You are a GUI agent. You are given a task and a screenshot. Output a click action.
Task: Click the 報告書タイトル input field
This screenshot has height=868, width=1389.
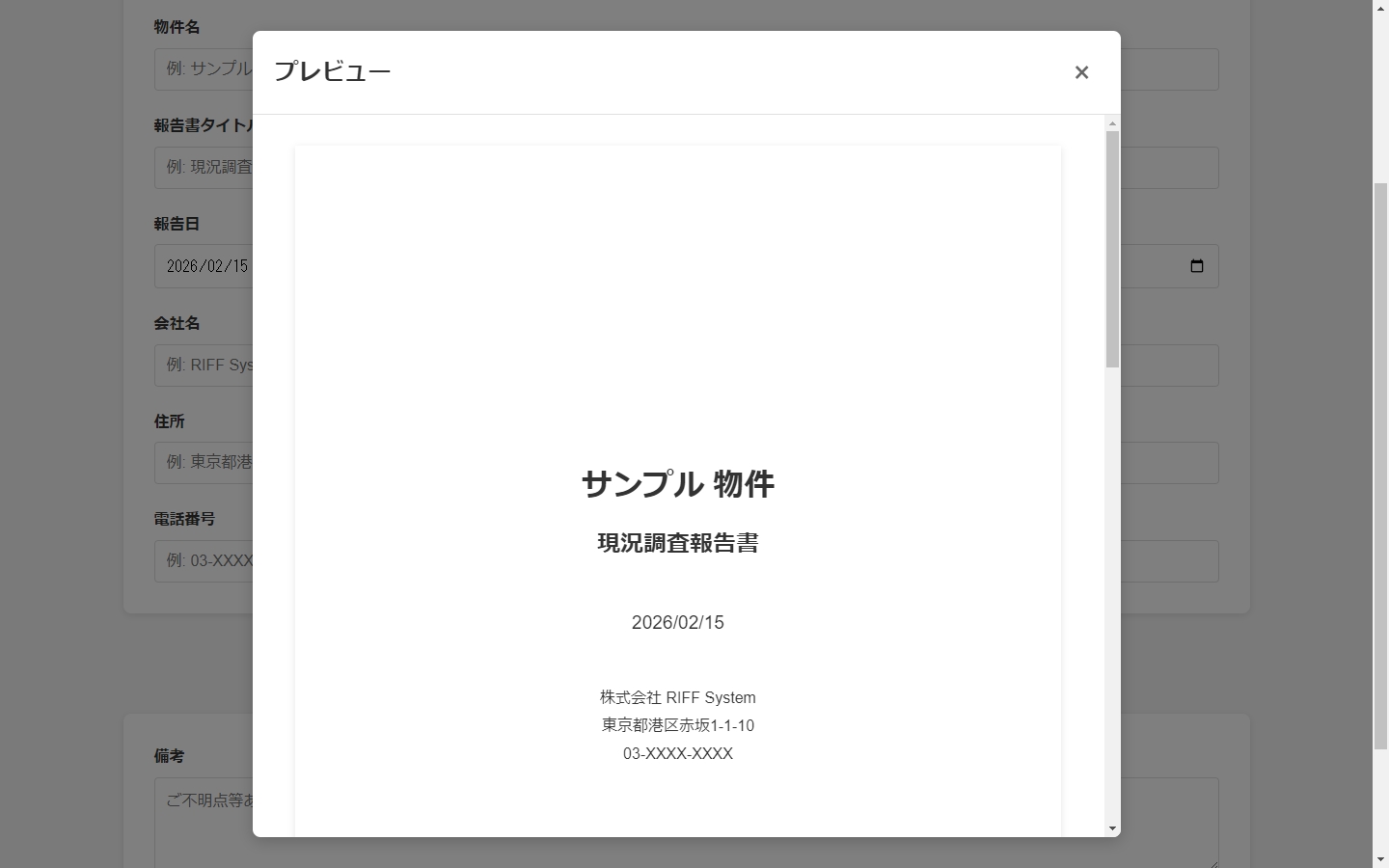point(204,167)
